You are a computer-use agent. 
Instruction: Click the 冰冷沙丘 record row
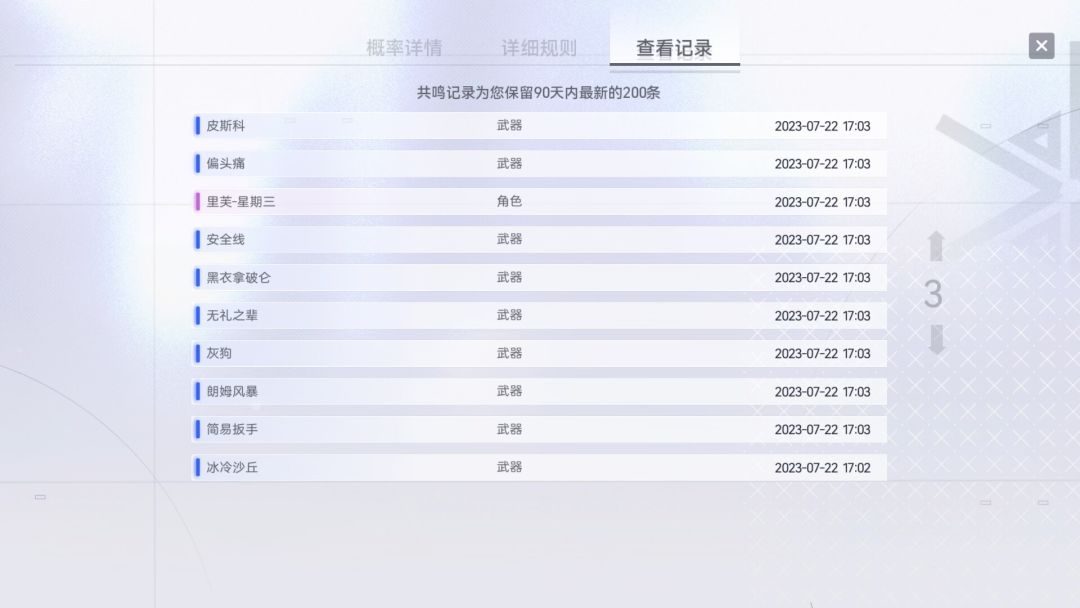[539, 467]
